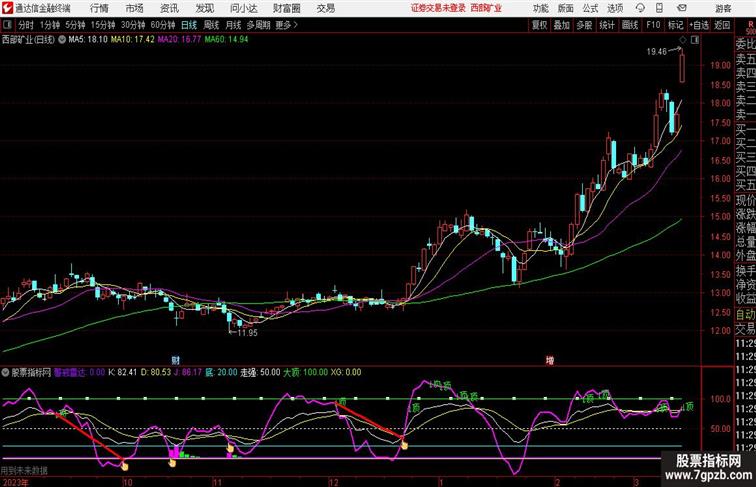Add stock with +自选 button
756x487 pixels.
699,25
